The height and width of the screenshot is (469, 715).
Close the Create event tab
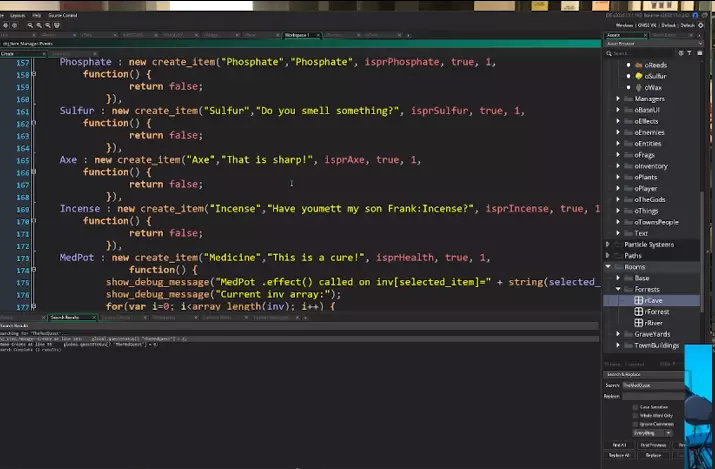(x=44, y=54)
